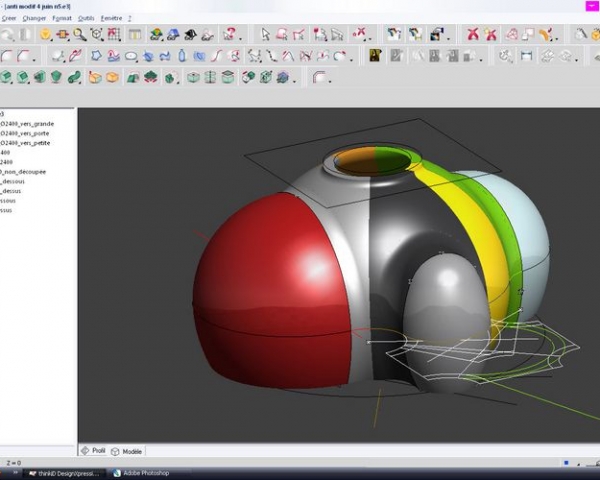
Task: Click the blue dimension measure icon
Action: coord(527,56)
